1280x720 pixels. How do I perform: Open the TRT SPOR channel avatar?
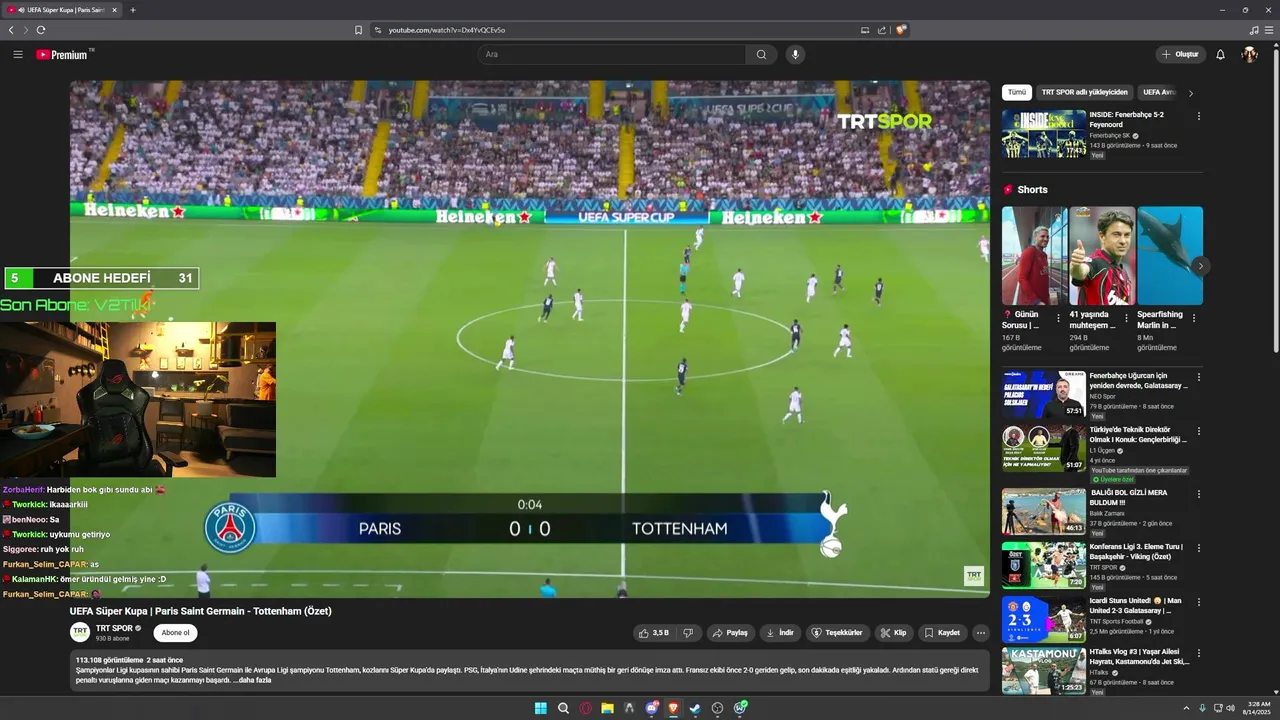[80, 632]
